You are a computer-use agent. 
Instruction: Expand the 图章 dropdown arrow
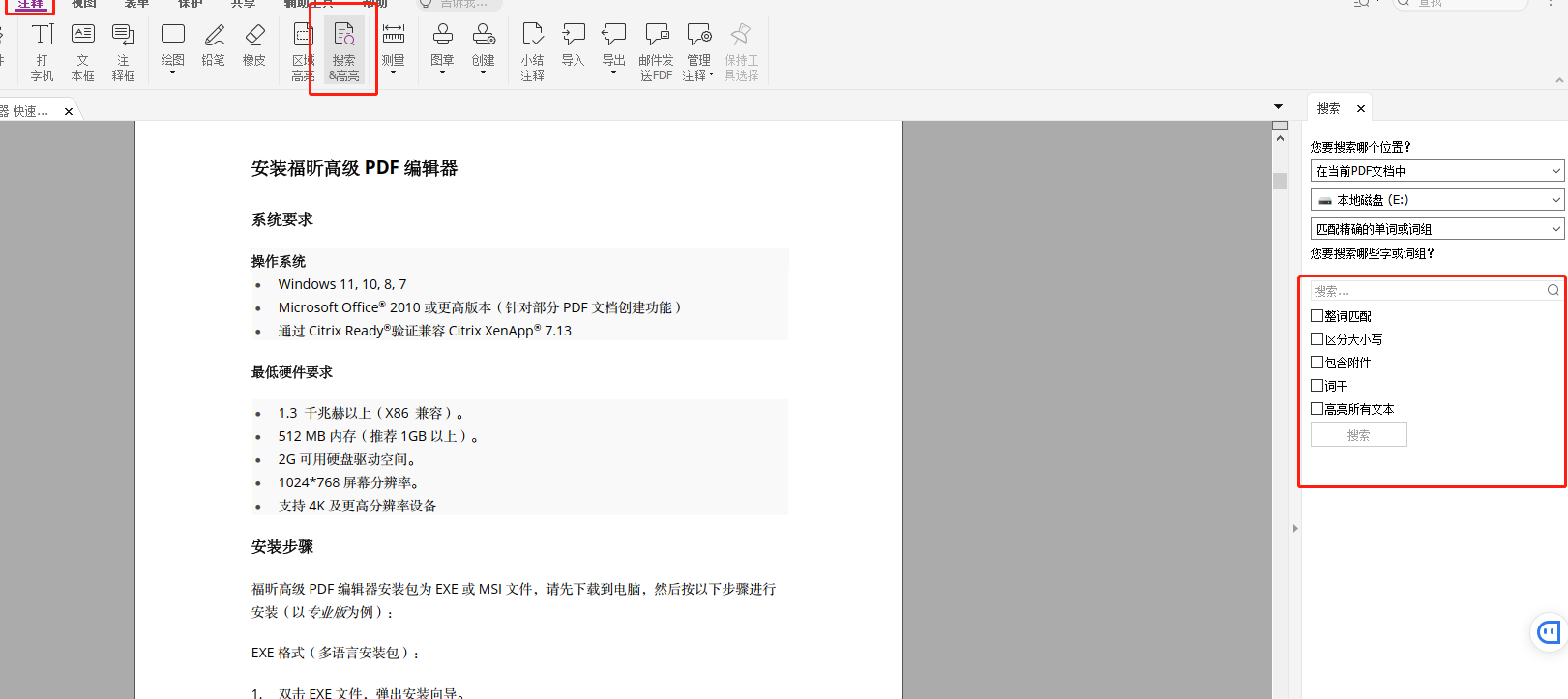tap(442, 73)
